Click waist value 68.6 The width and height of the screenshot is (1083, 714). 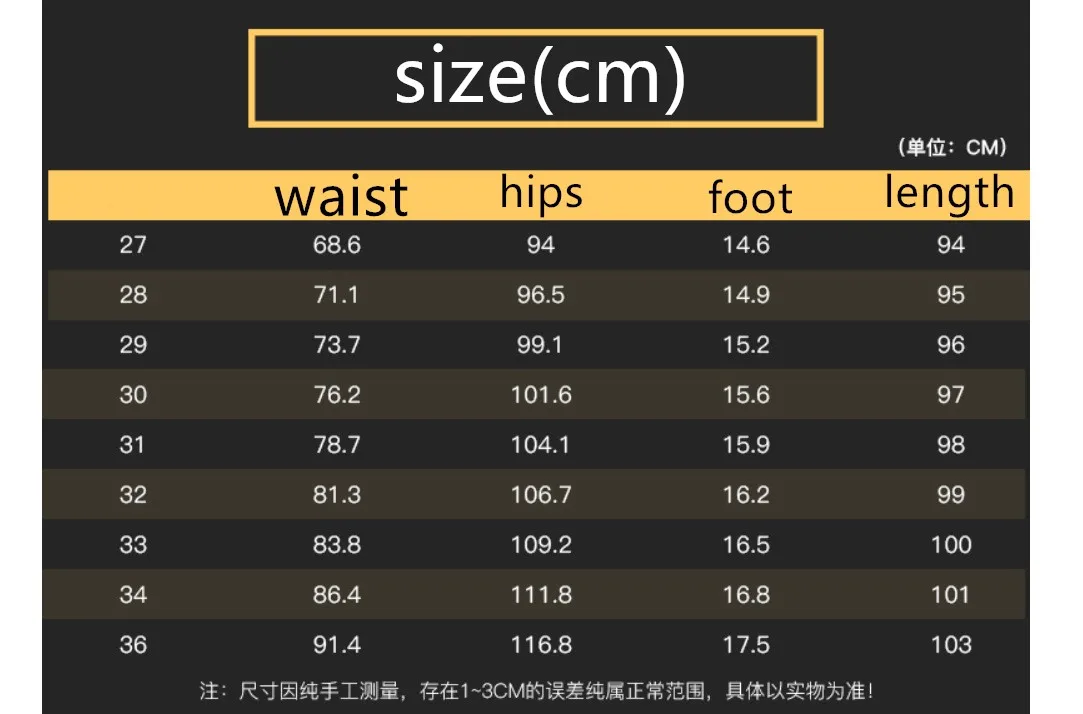pyautogui.click(x=336, y=245)
